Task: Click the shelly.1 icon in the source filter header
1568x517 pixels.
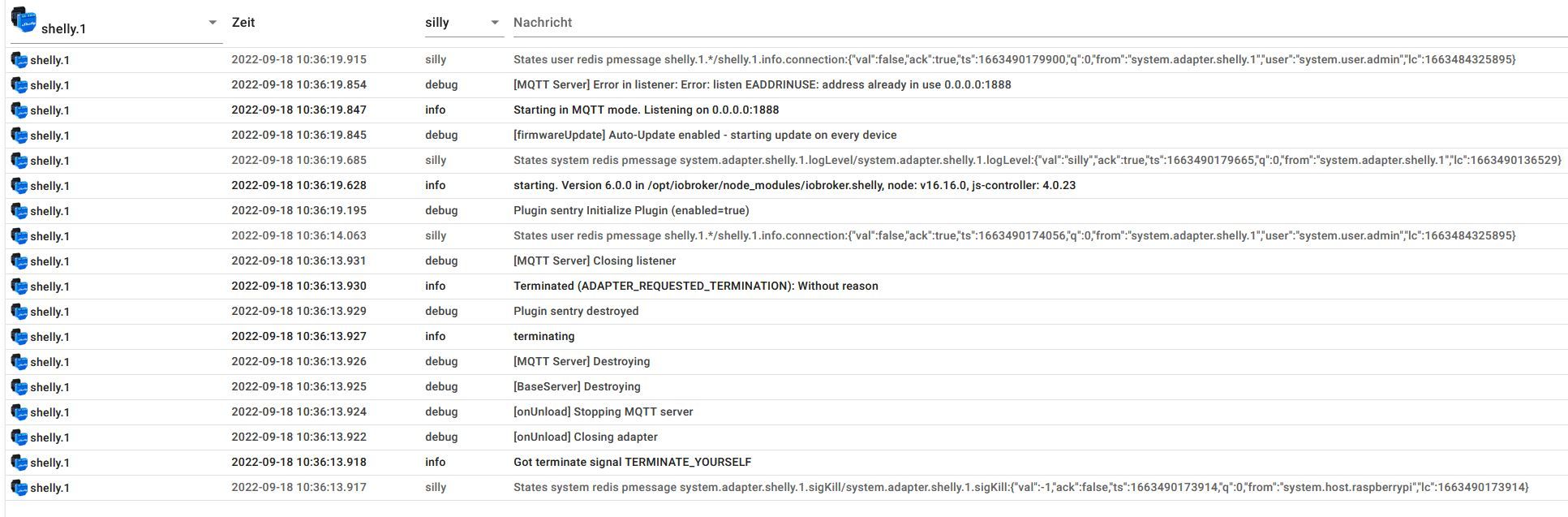Action: click(x=23, y=21)
